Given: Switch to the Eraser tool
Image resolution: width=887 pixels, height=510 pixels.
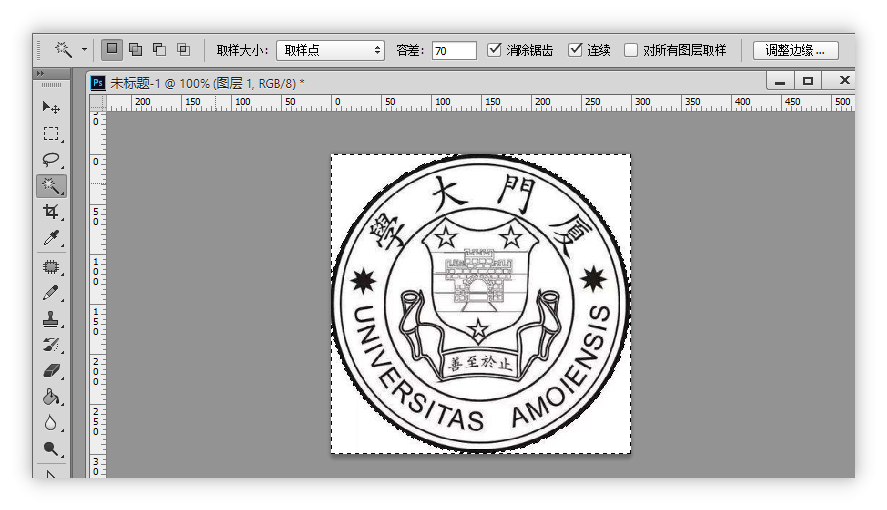Looking at the screenshot, I should coord(51,371).
